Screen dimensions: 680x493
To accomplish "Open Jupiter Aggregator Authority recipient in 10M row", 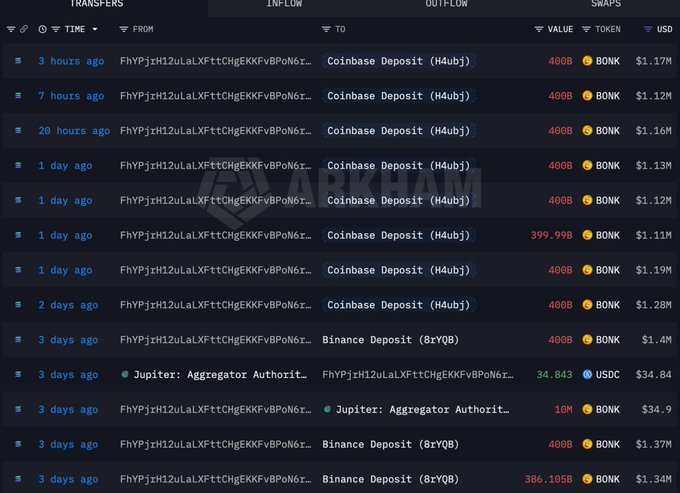I will [423, 410].
